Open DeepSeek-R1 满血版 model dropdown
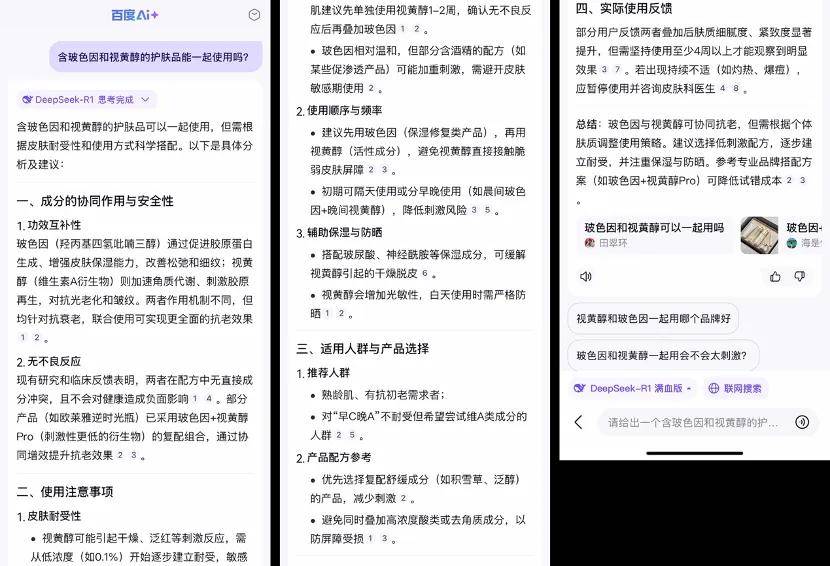830x566 pixels. (633, 388)
